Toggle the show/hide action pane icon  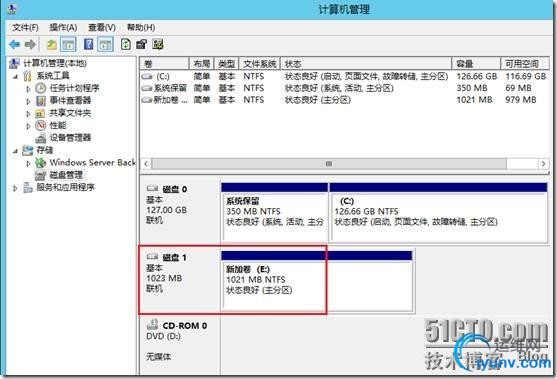106,44
